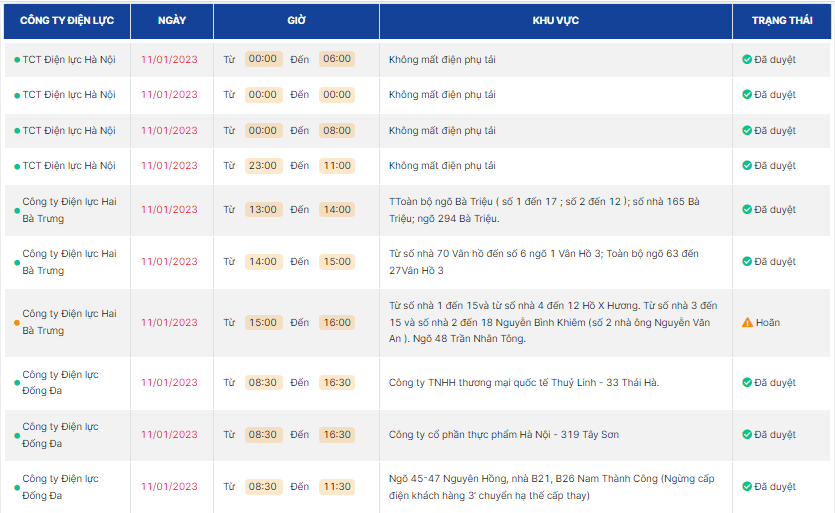Screen dimensions: 835x513
Task: Click Đã duyệt status in the ngõ Bà Triệu row
Action: click(775, 209)
